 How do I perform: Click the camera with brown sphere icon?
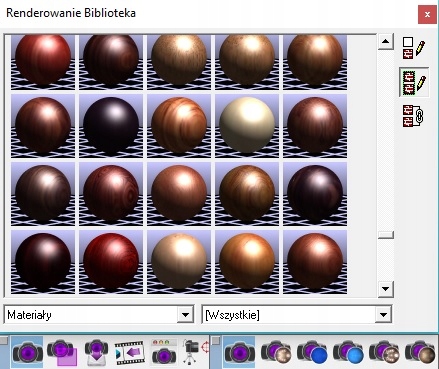point(420,353)
